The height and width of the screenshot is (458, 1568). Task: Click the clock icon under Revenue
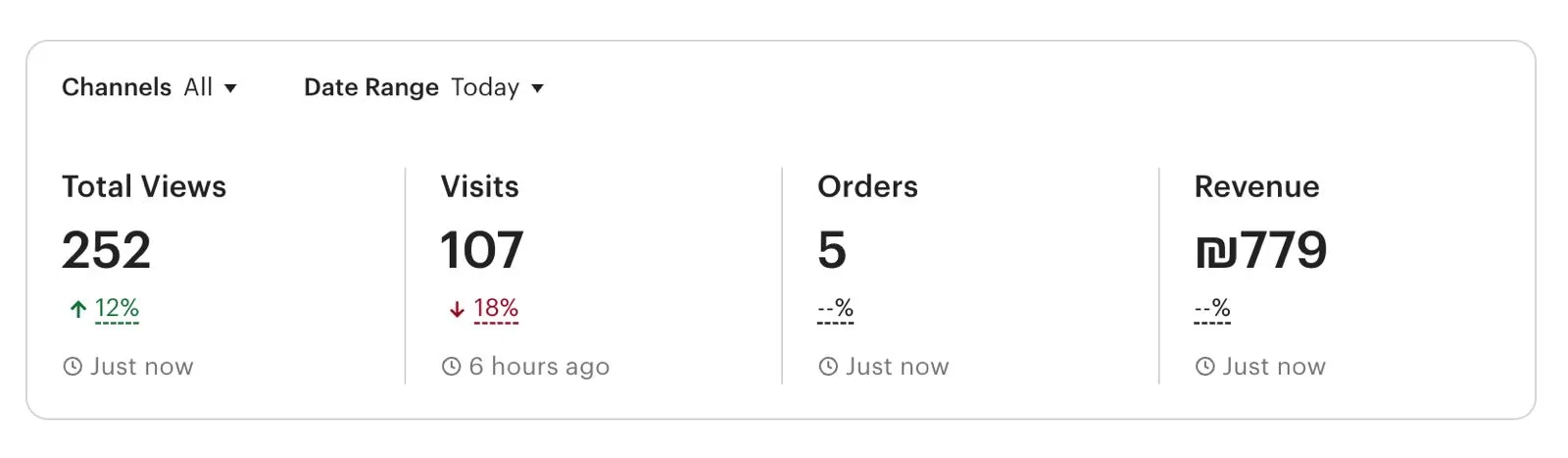(1204, 367)
